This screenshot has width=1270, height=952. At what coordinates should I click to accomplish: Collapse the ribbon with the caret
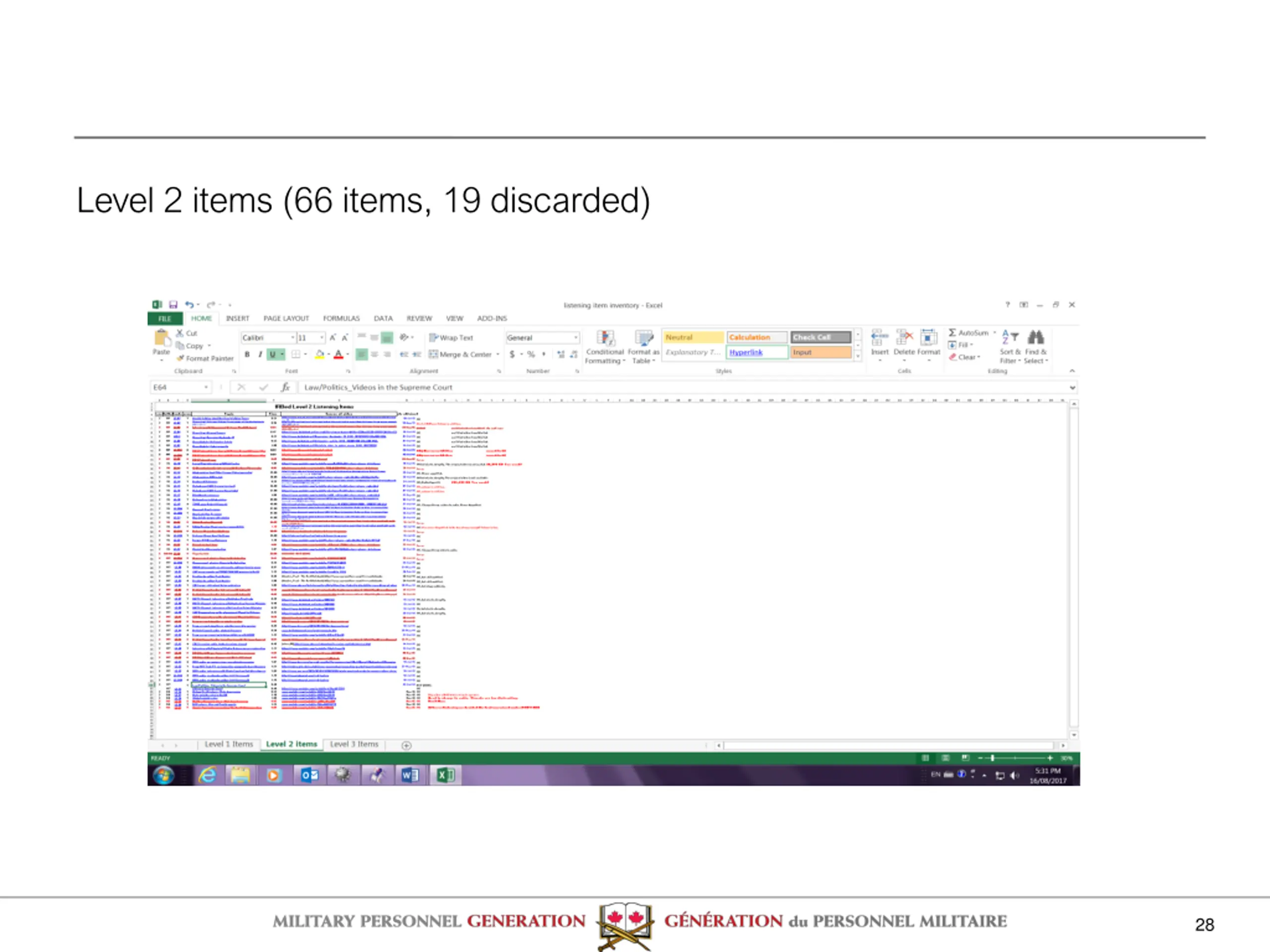point(1072,371)
